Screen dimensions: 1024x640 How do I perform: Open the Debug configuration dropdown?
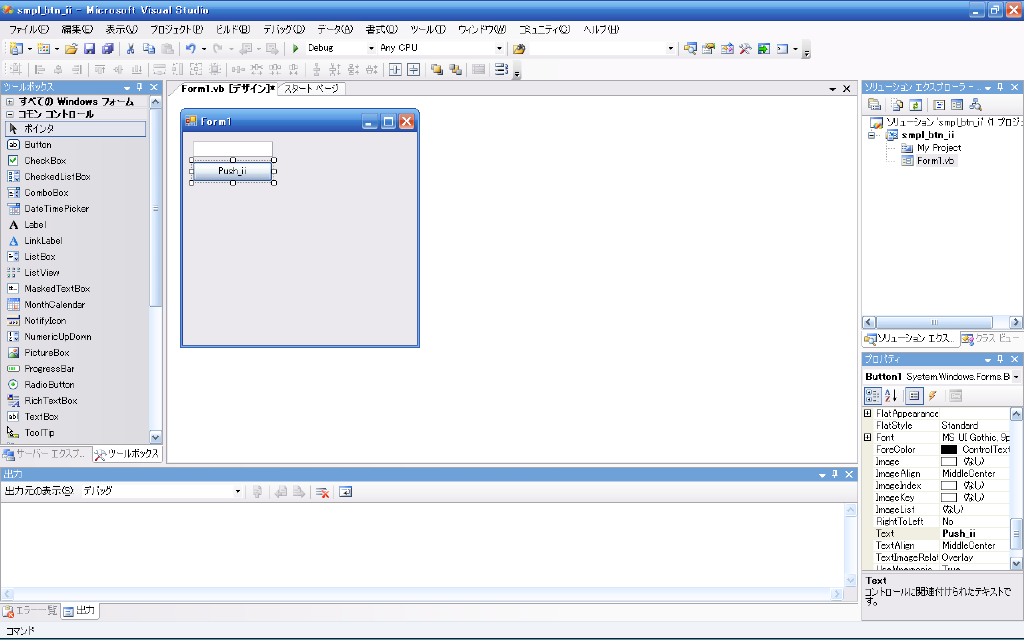(372, 48)
